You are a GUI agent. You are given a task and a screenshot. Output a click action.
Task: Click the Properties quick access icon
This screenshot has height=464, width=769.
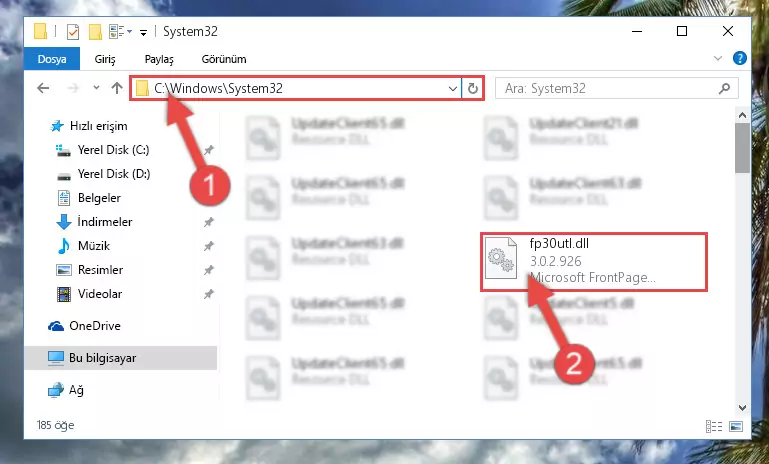tap(73, 32)
